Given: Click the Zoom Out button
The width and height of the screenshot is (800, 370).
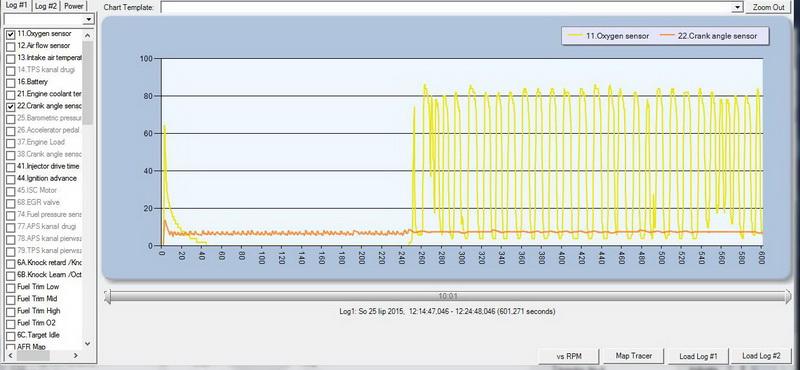Looking at the screenshot, I should 768,8.
